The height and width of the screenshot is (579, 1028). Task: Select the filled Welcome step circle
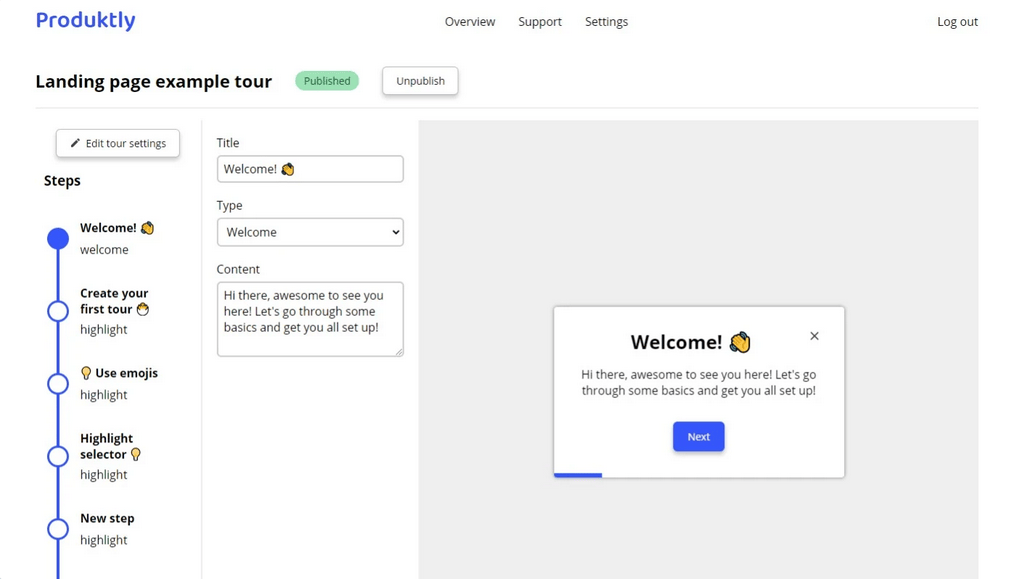(58, 238)
